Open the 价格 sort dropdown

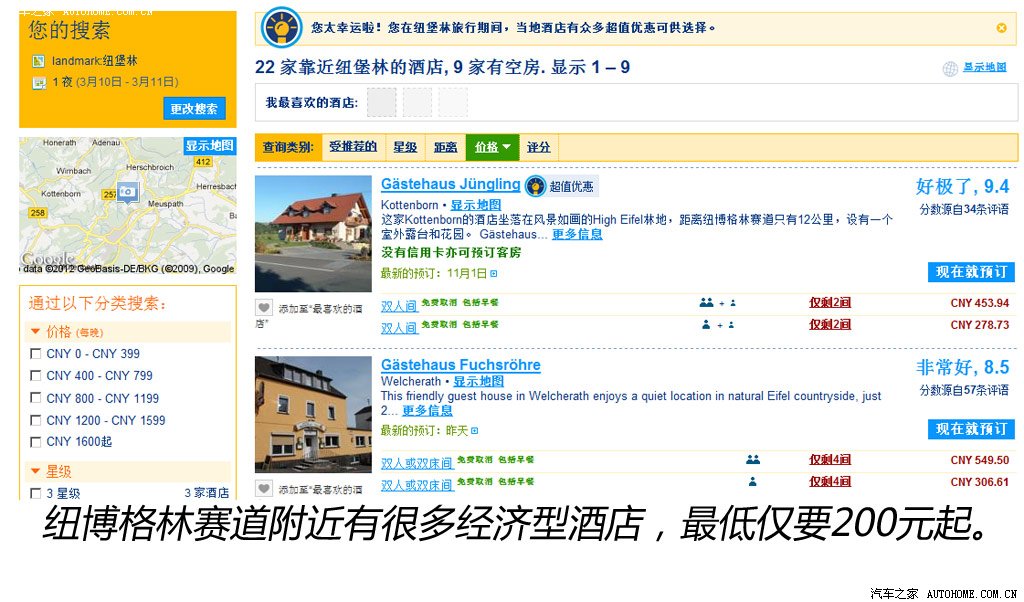pyautogui.click(x=492, y=147)
